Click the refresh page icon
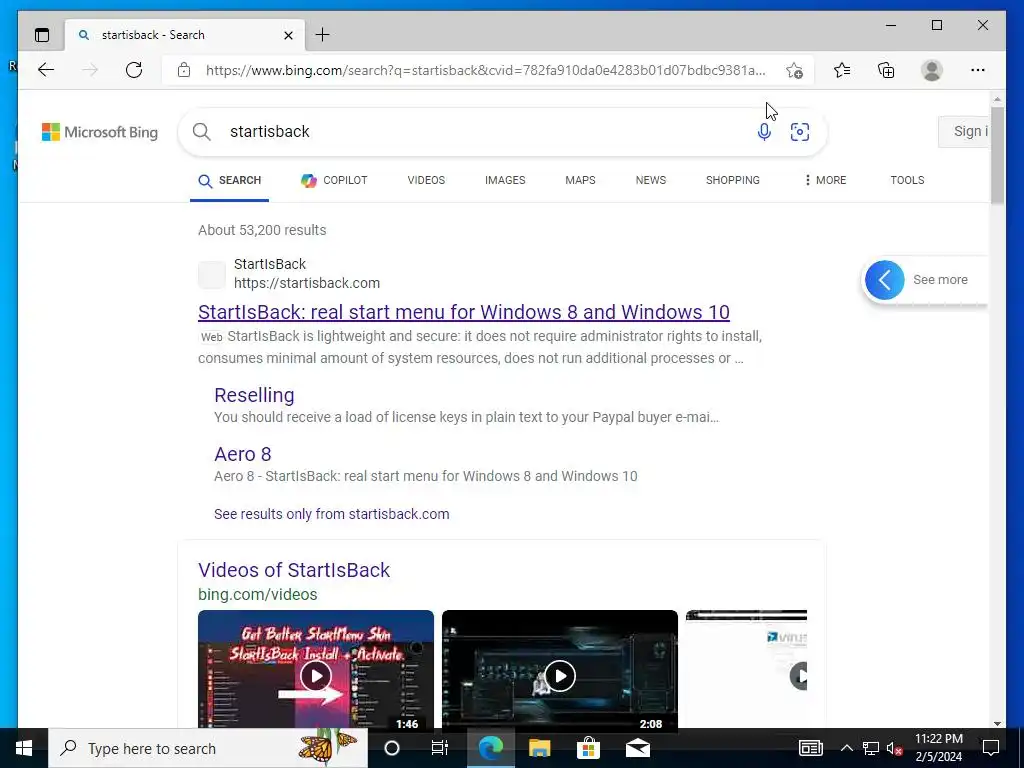 pyautogui.click(x=134, y=70)
